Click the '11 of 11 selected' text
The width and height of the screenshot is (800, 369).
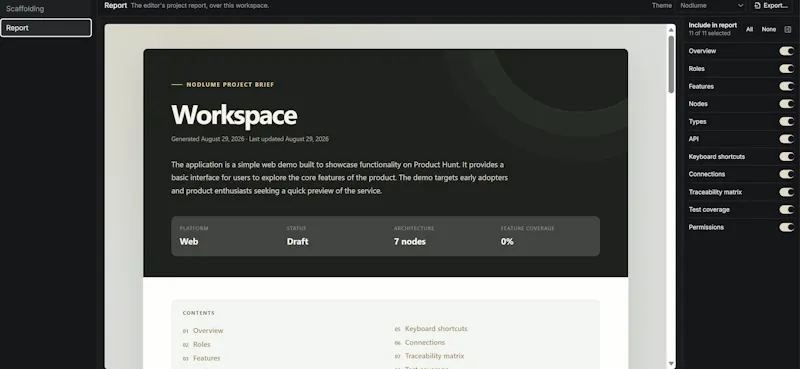tap(709, 33)
